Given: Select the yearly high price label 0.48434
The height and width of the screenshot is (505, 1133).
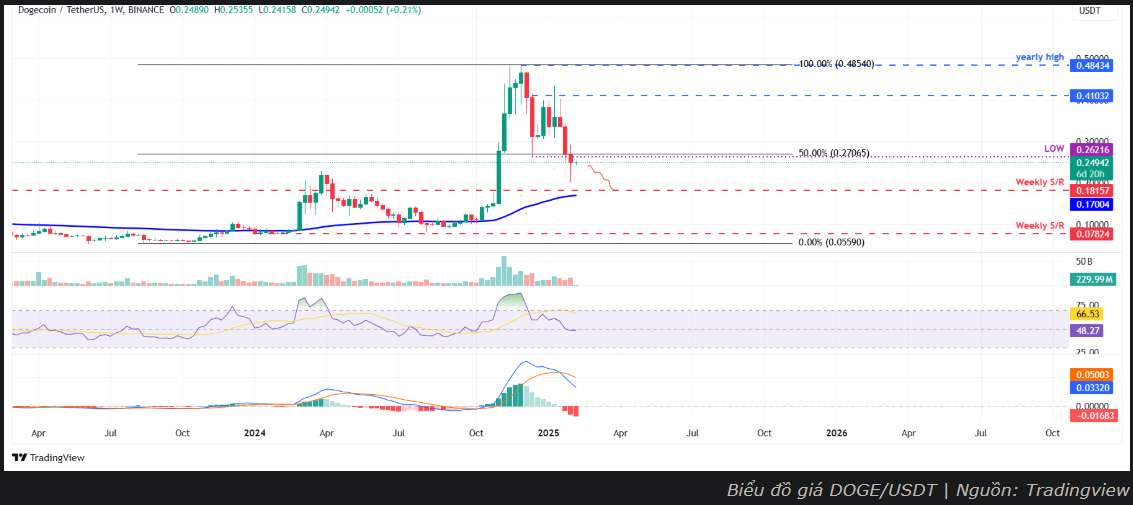Looking at the screenshot, I should pos(1092,65).
